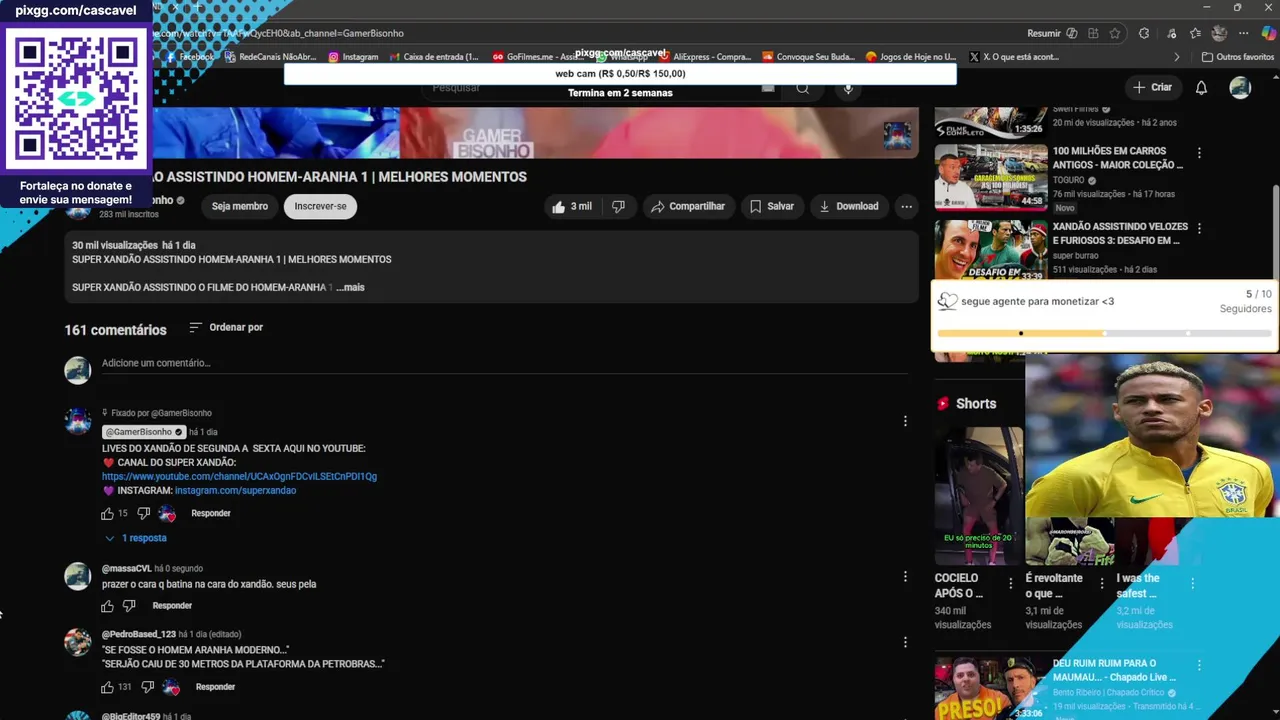Reply to the pinned GamerBisonho comment
Viewport: 1280px width, 720px height.
[x=211, y=514]
